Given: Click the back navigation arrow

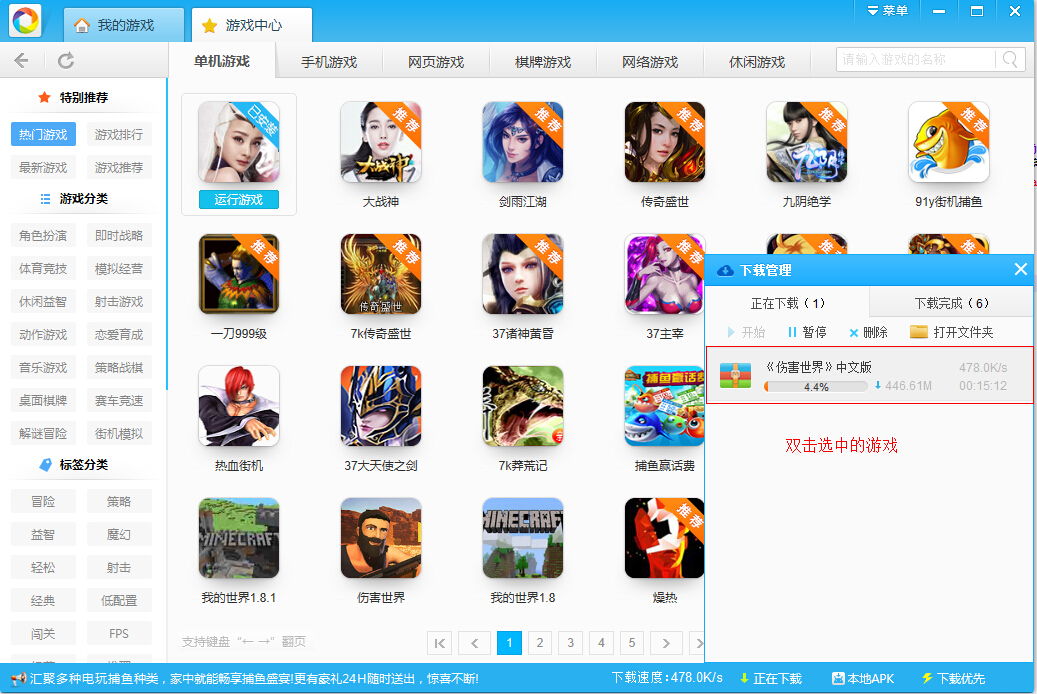Looking at the screenshot, I should [20, 60].
